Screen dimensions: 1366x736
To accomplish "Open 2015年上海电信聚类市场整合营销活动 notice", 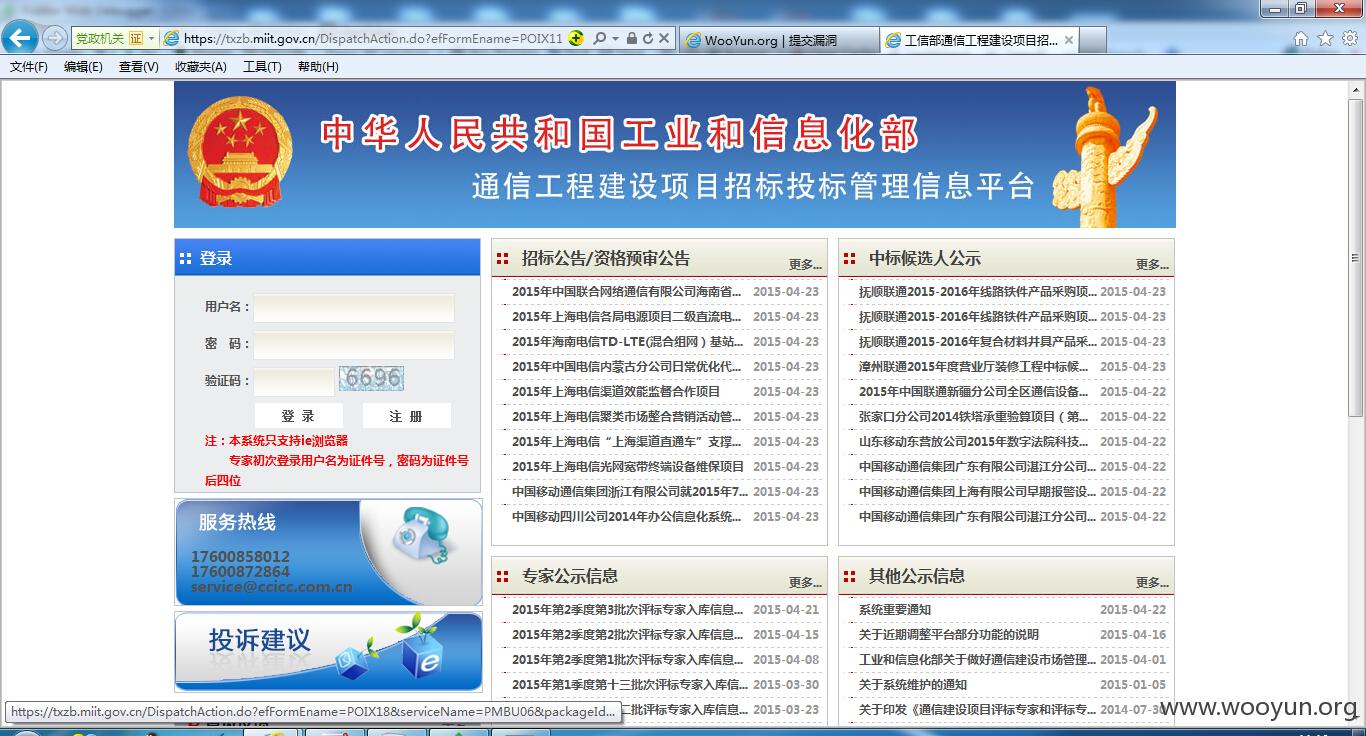I will pyautogui.click(x=627, y=417).
